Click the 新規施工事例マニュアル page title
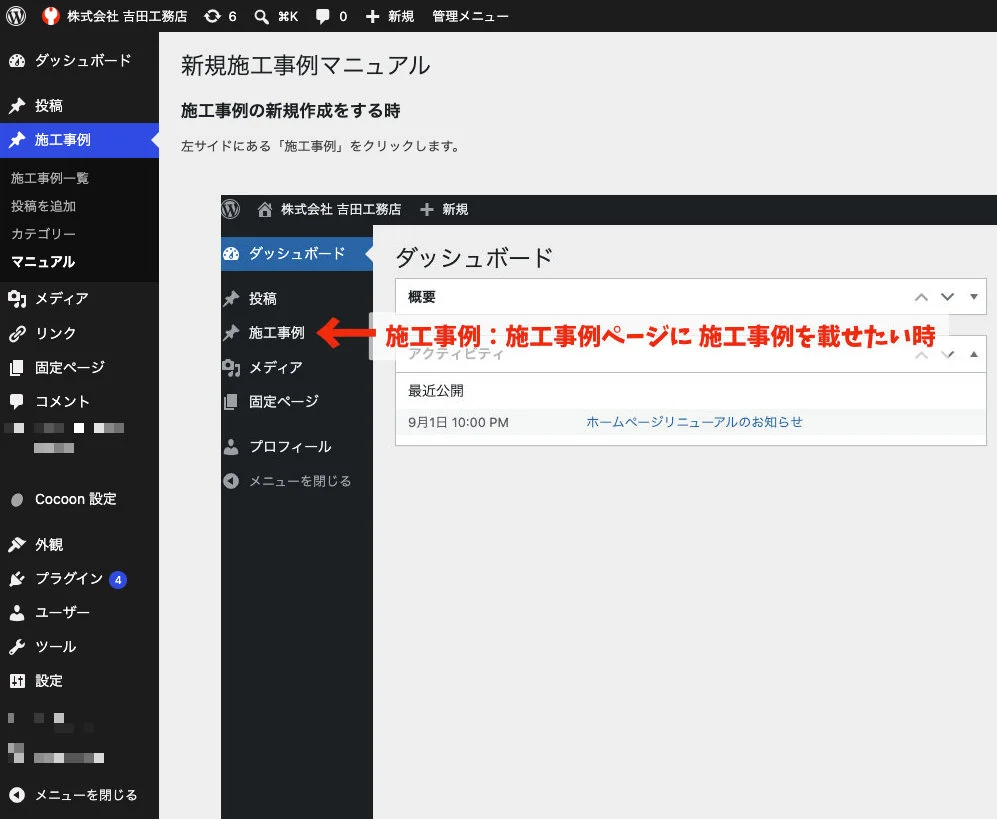Viewport: 997px width, 819px height. coord(305,65)
